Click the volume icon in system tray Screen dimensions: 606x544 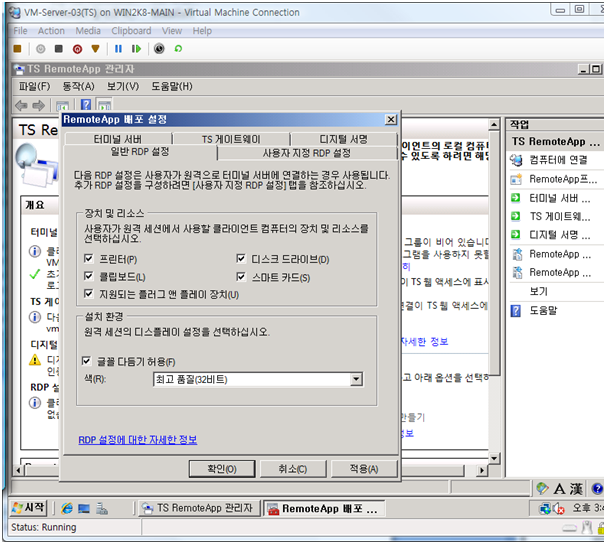click(559, 508)
